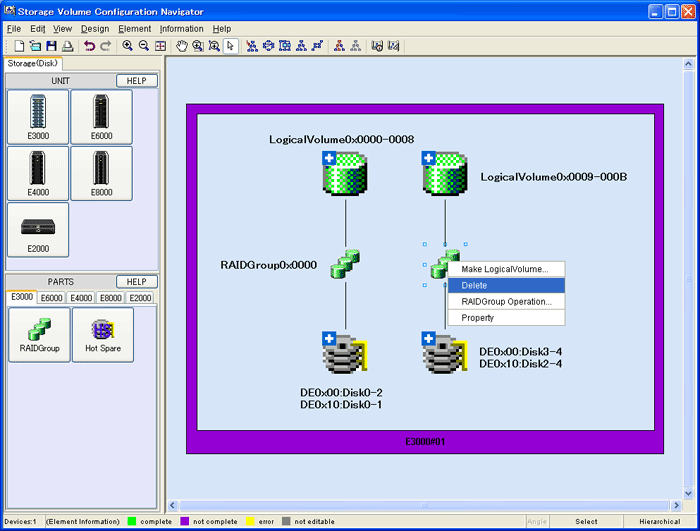Select the E6000 unit thumbnail
Image resolution: width=700 pixels, height=531 pixels.
point(101,117)
